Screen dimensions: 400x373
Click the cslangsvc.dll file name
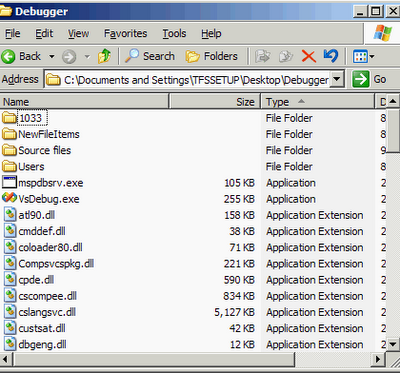point(47,312)
